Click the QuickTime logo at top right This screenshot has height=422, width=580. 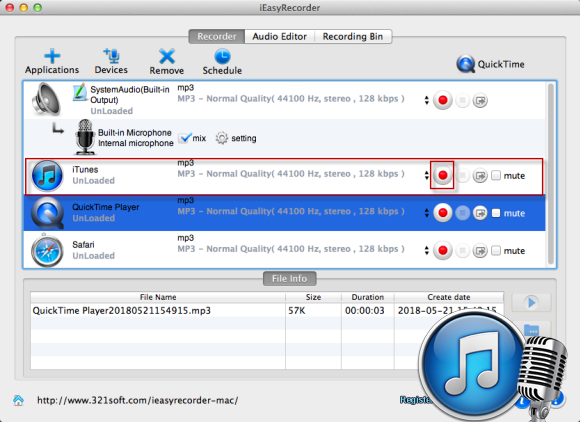coord(465,64)
